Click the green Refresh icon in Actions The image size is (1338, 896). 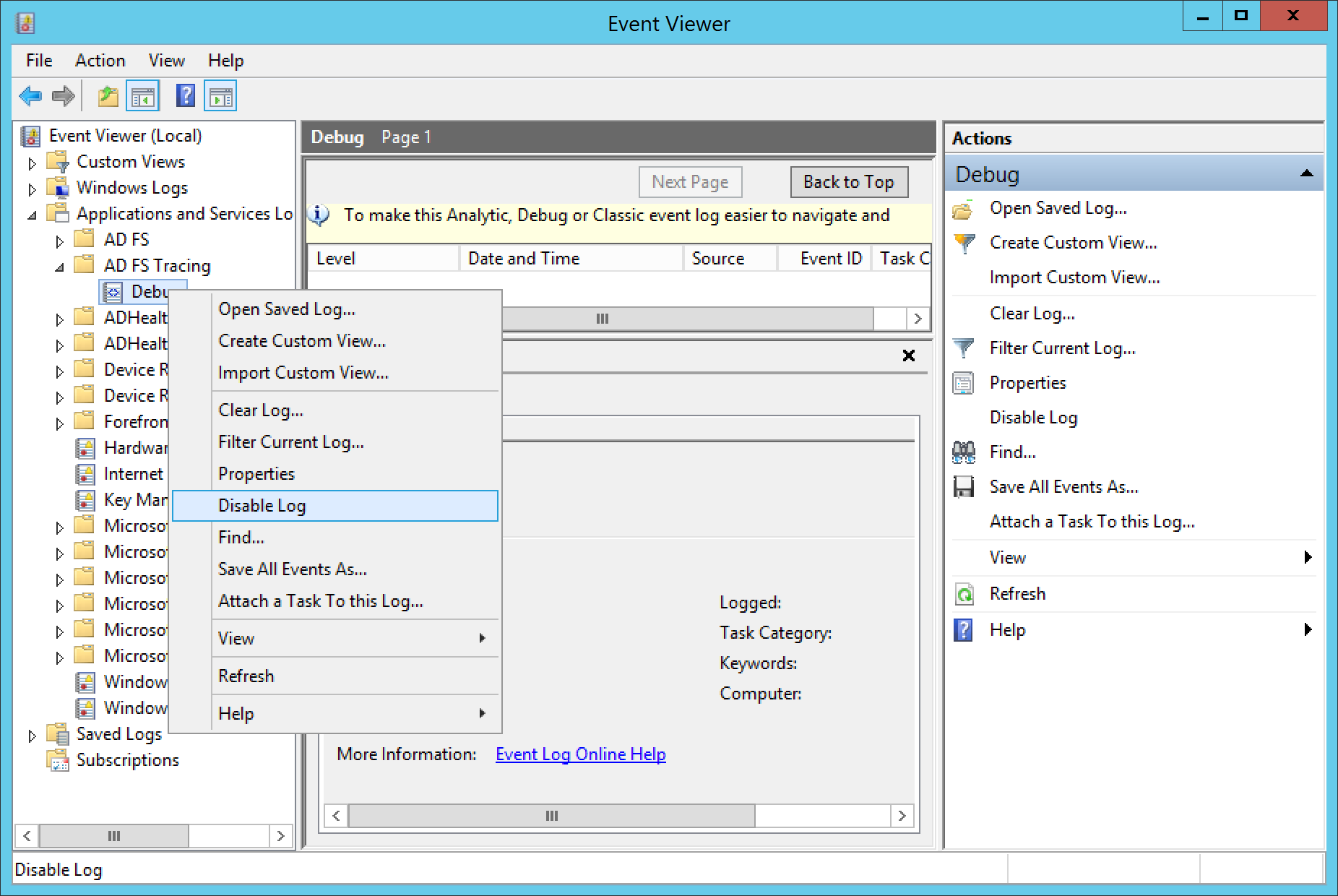point(963,594)
